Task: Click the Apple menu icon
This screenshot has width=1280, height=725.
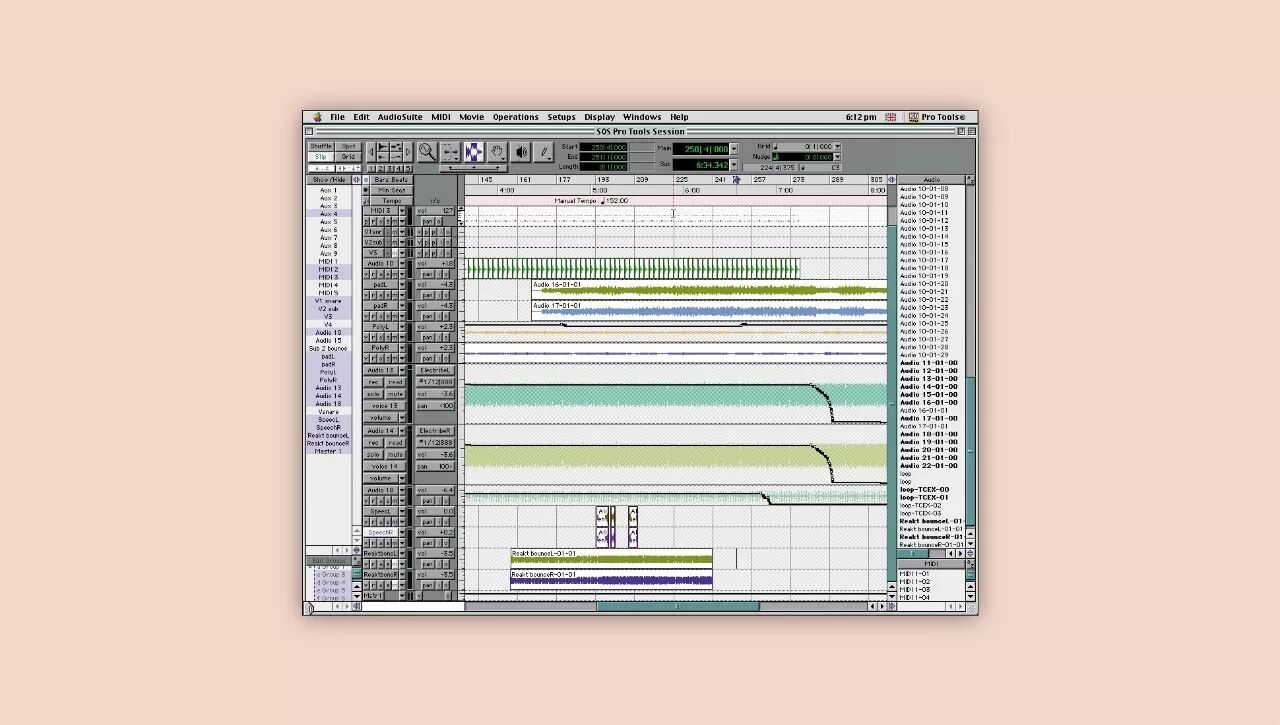Action: coord(317,117)
